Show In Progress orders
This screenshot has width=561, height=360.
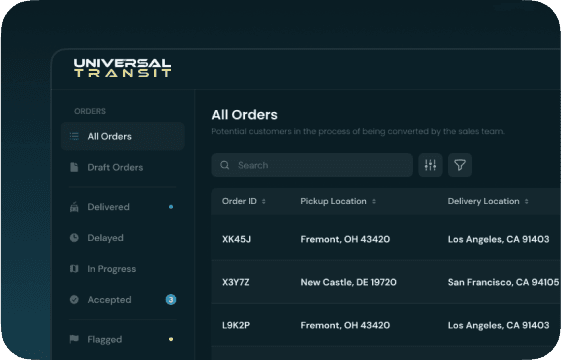112,269
